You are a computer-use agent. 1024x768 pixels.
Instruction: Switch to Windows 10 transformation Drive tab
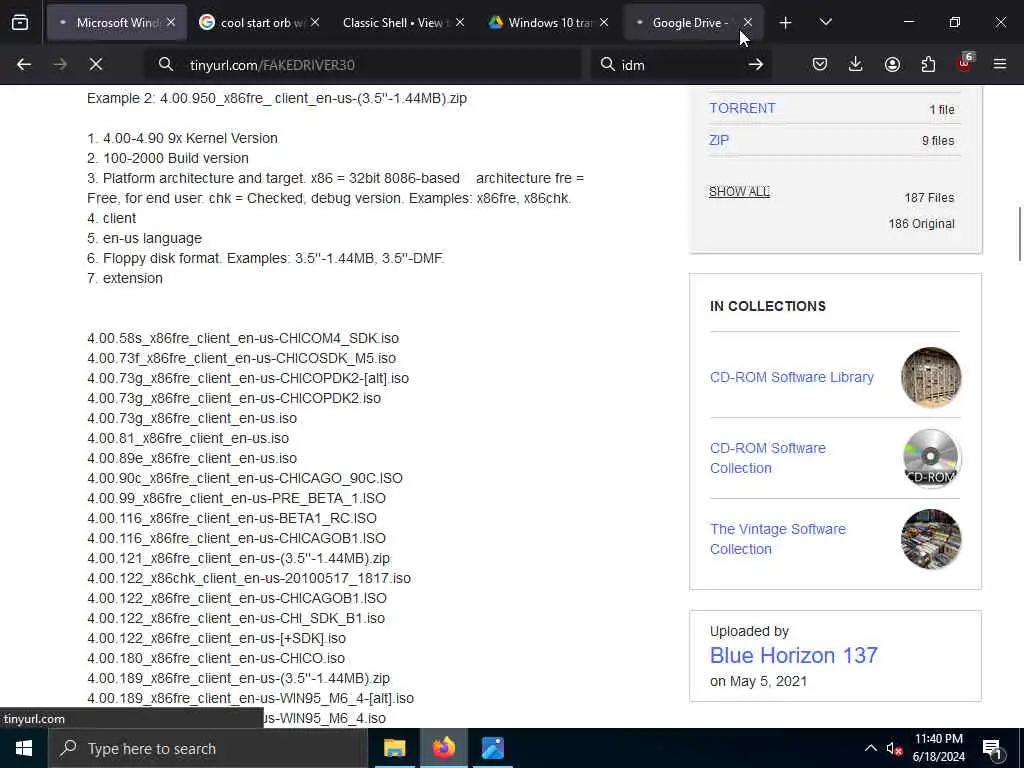tap(550, 23)
